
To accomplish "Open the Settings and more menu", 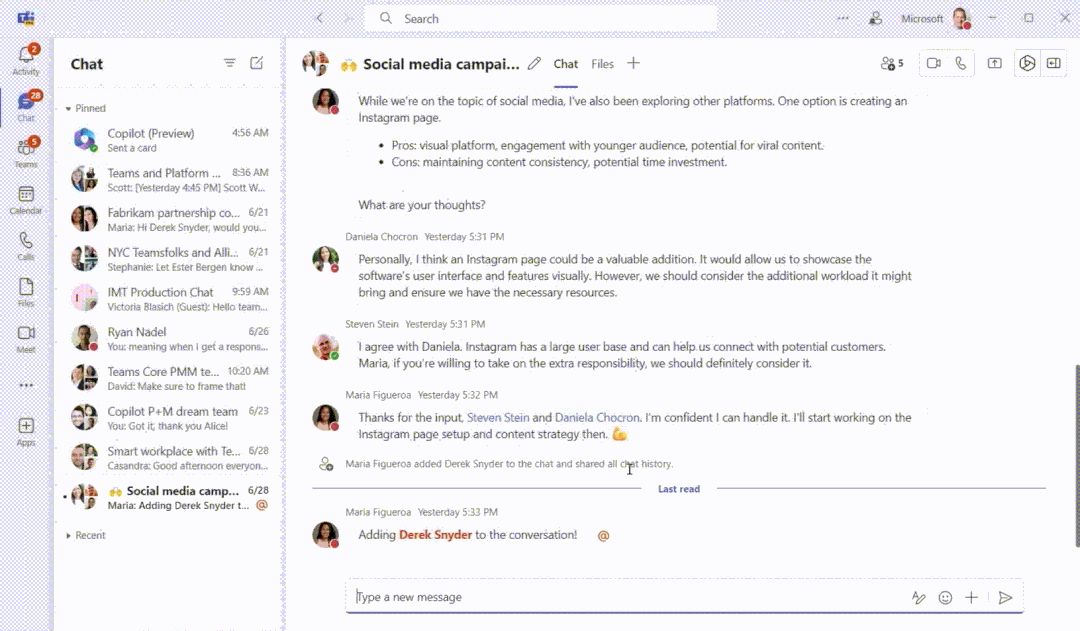I will [x=843, y=18].
